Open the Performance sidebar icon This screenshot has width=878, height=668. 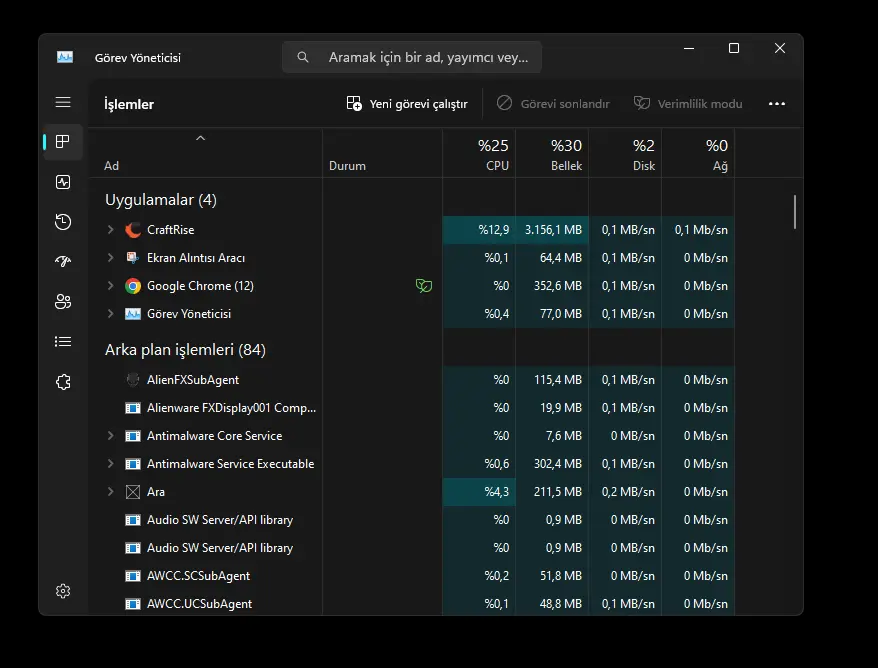(63, 182)
